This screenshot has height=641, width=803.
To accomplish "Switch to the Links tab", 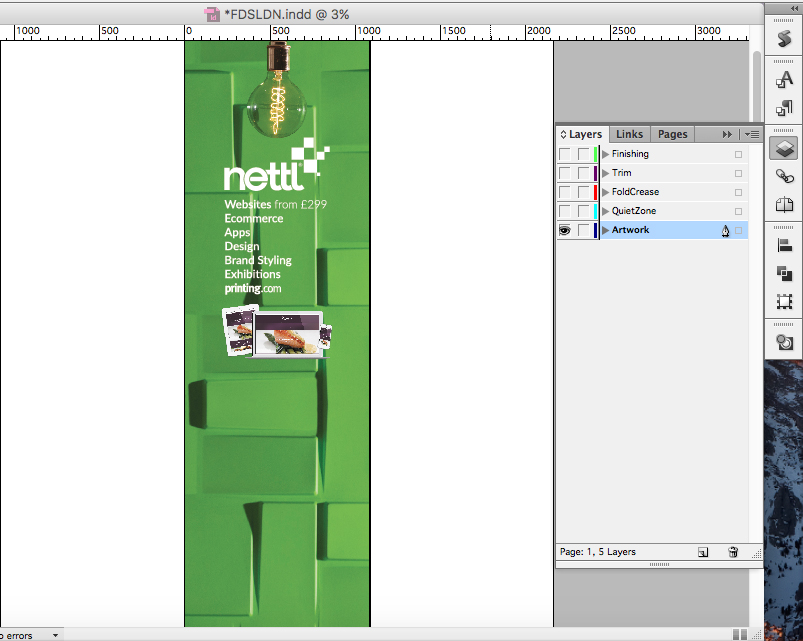I will pyautogui.click(x=629, y=134).
